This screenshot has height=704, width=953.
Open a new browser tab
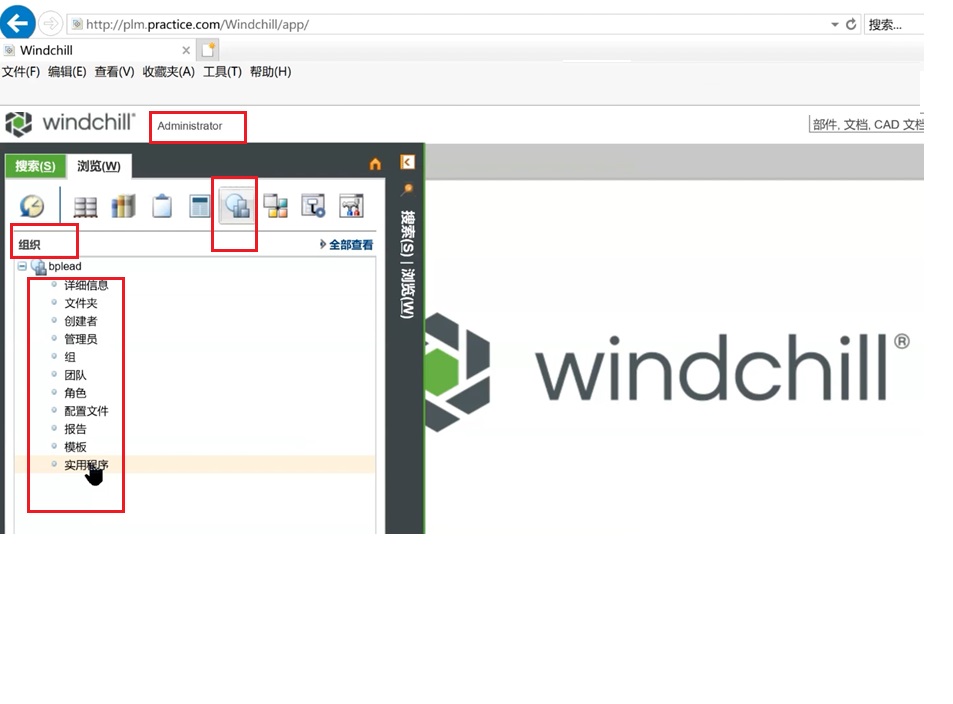pyautogui.click(x=208, y=50)
